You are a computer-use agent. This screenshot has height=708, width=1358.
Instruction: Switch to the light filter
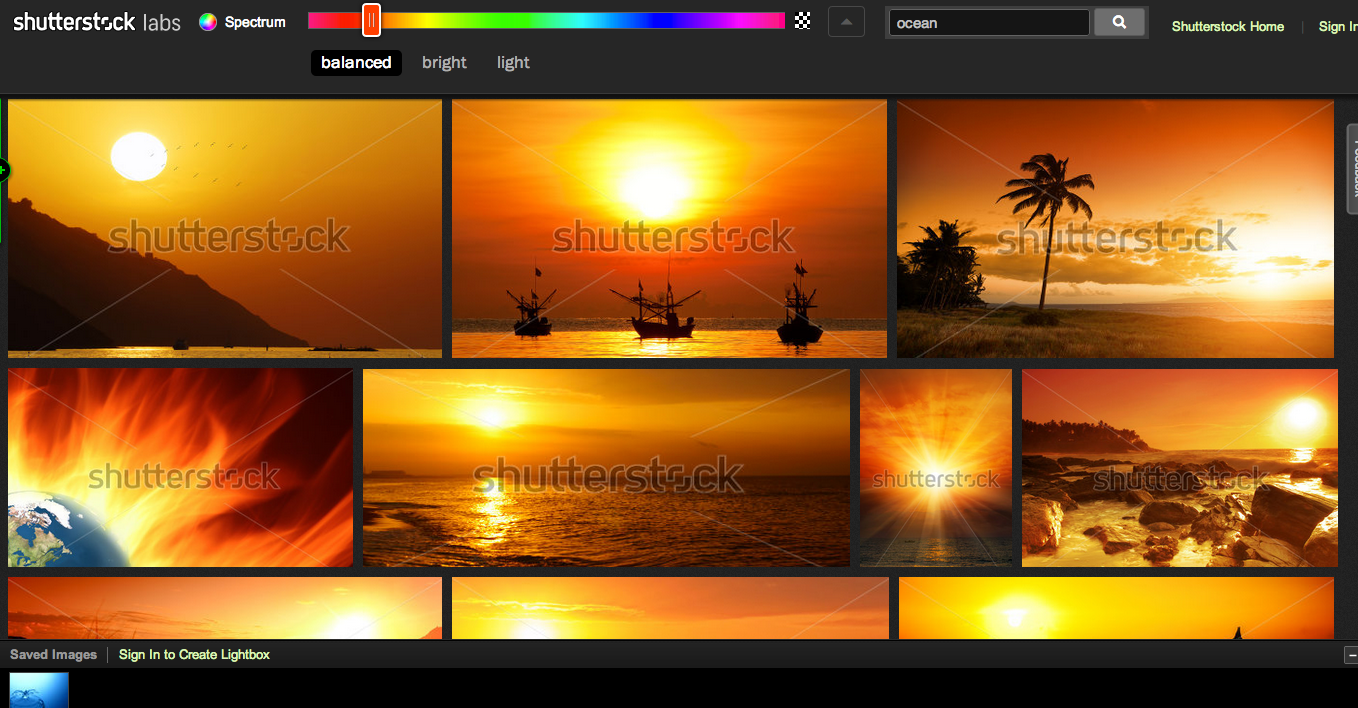point(513,63)
